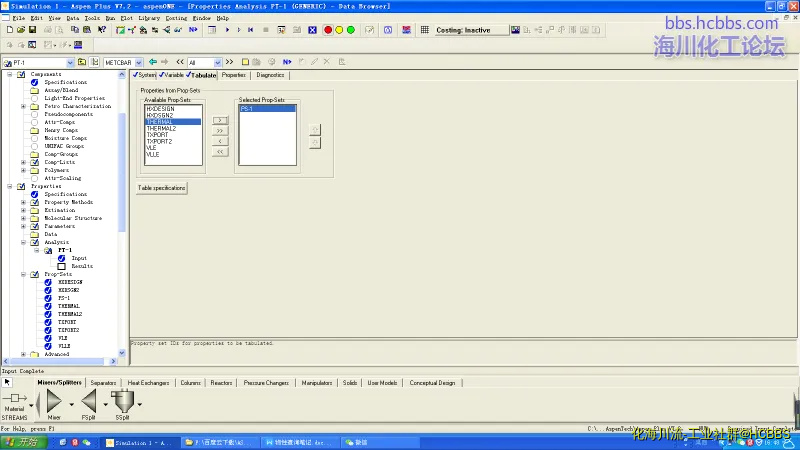Open the Library menu
800x450 pixels.
[149, 18]
